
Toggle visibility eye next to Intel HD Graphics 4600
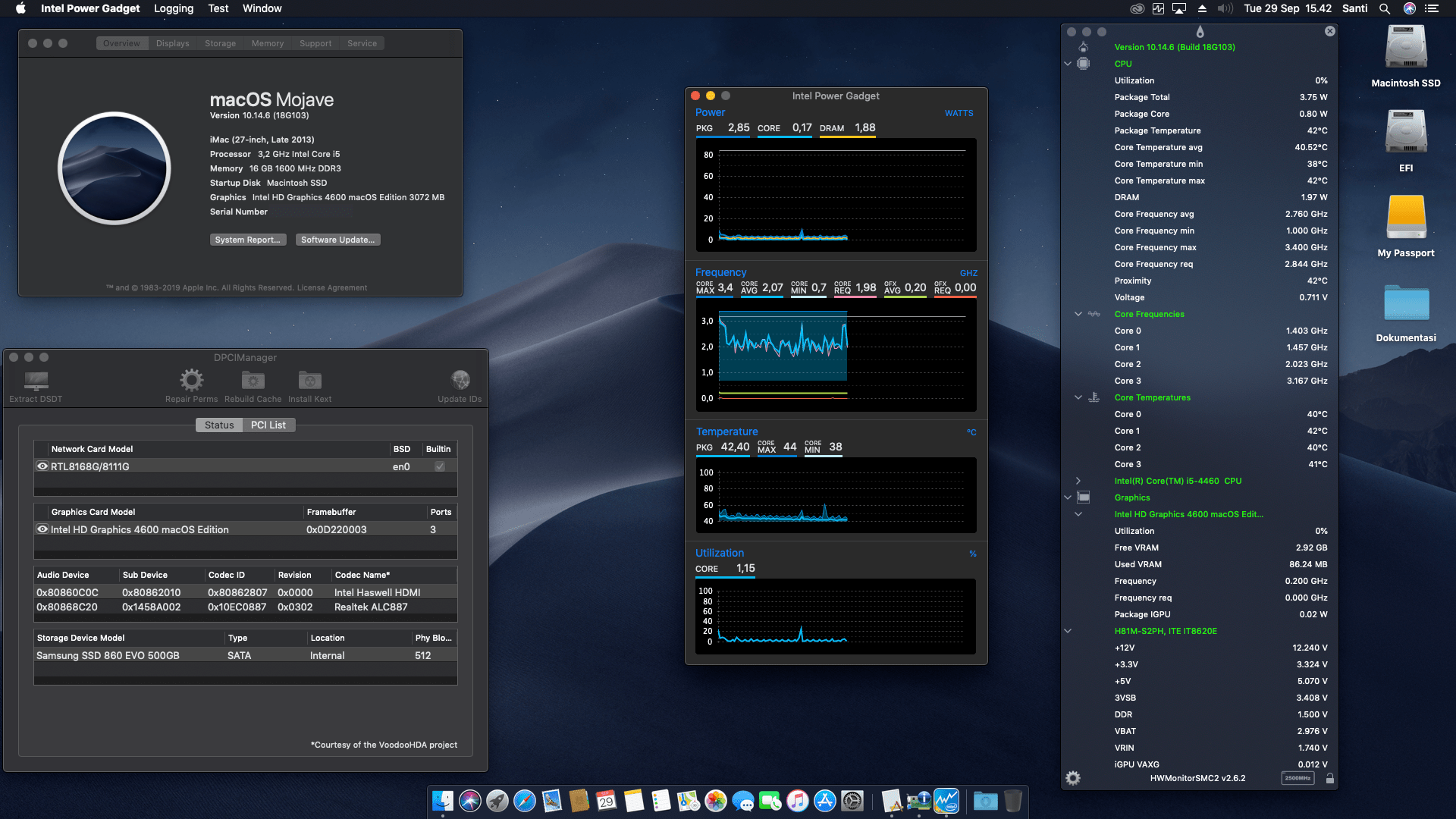pos(42,529)
